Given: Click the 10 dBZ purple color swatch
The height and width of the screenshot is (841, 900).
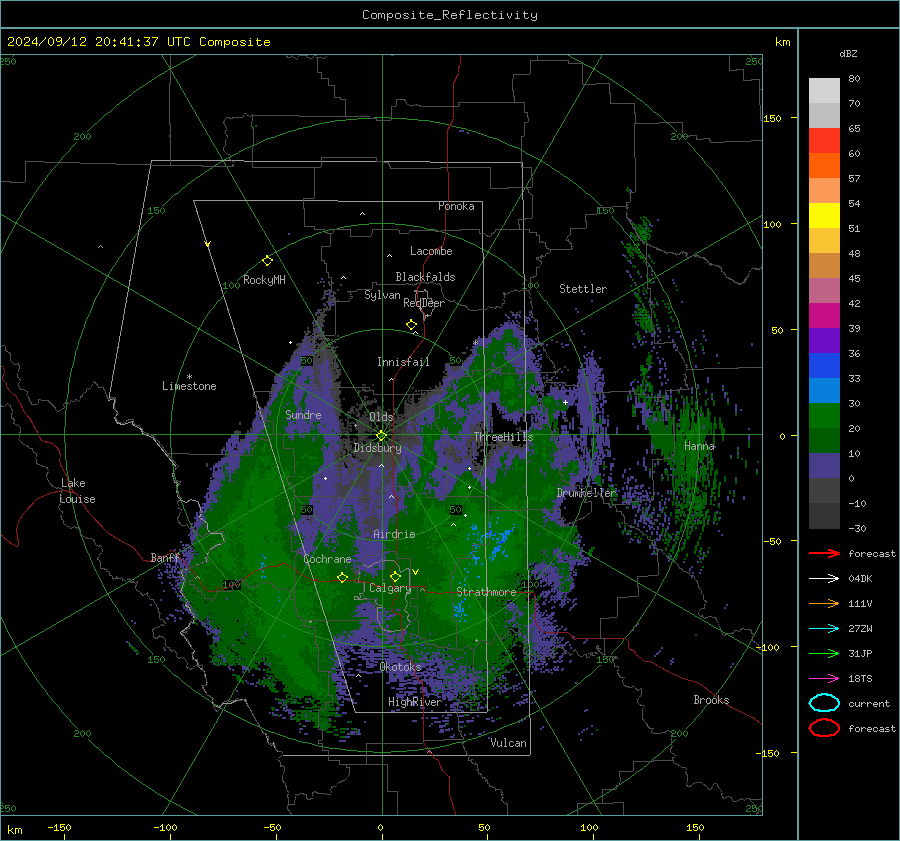Looking at the screenshot, I should coord(824,466).
